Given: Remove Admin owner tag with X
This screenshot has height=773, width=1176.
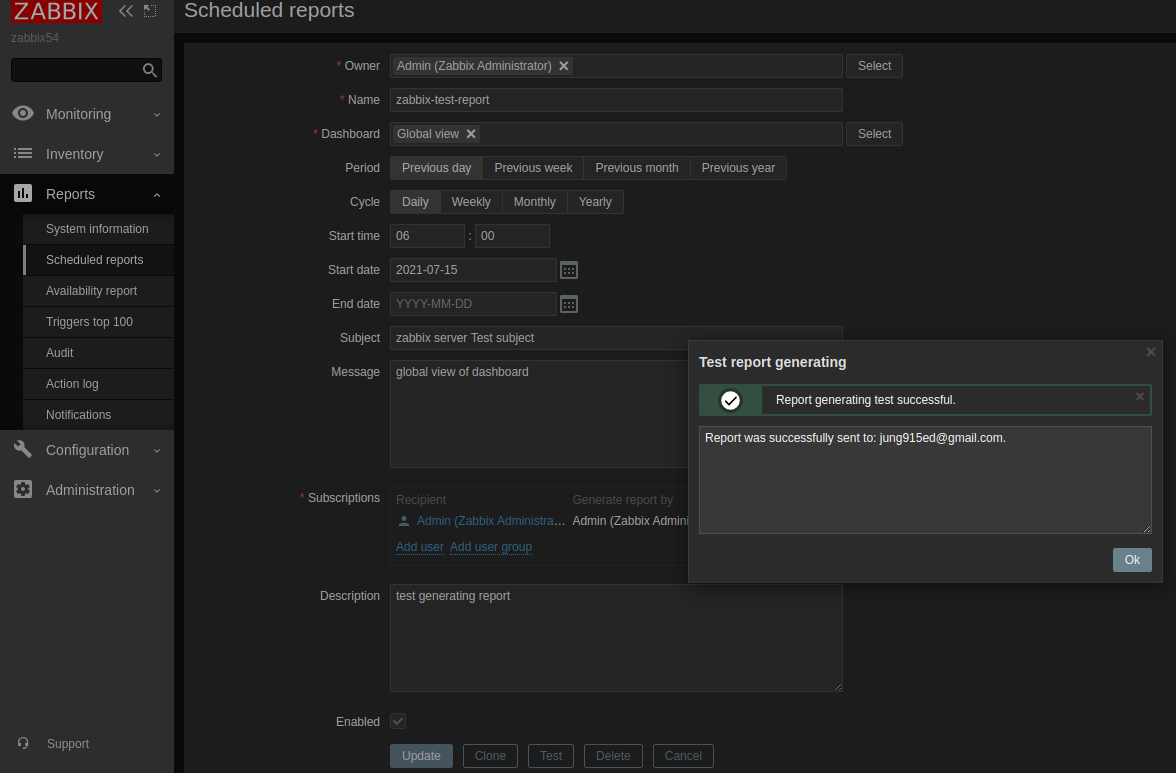Looking at the screenshot, I should tap(564, 66).
